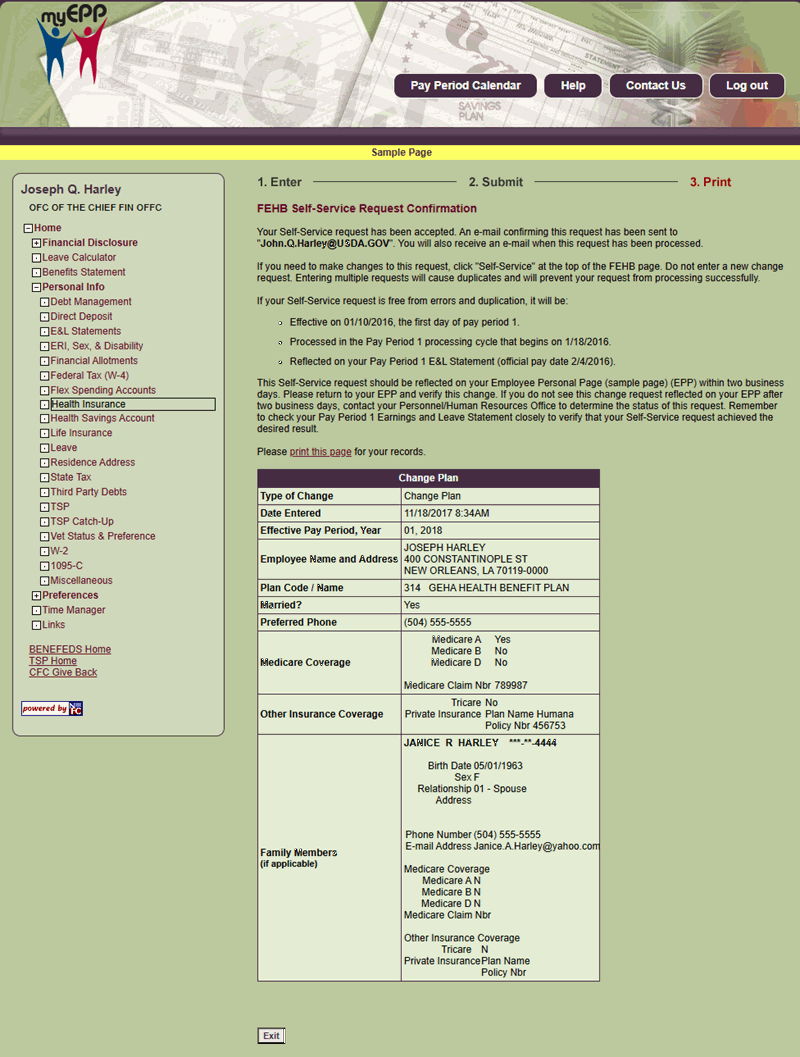Click the '2. Submit' step label
Screen dimensions: 800x1057
pos(495,182)
